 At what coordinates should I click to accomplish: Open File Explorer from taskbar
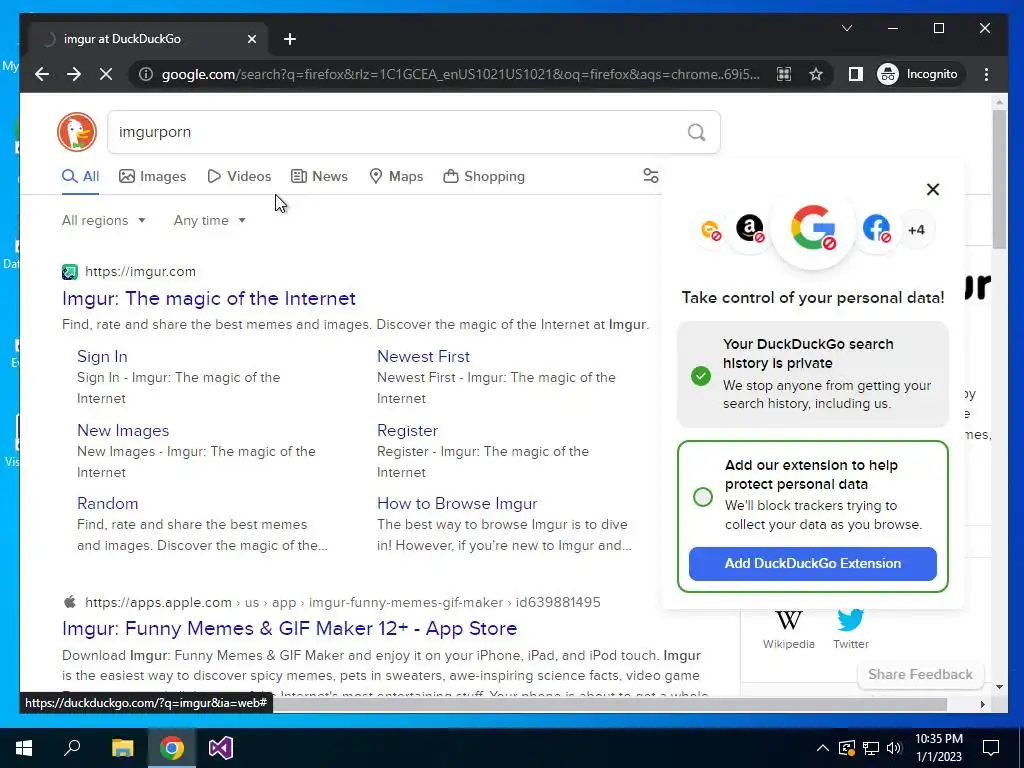(122, 748)
